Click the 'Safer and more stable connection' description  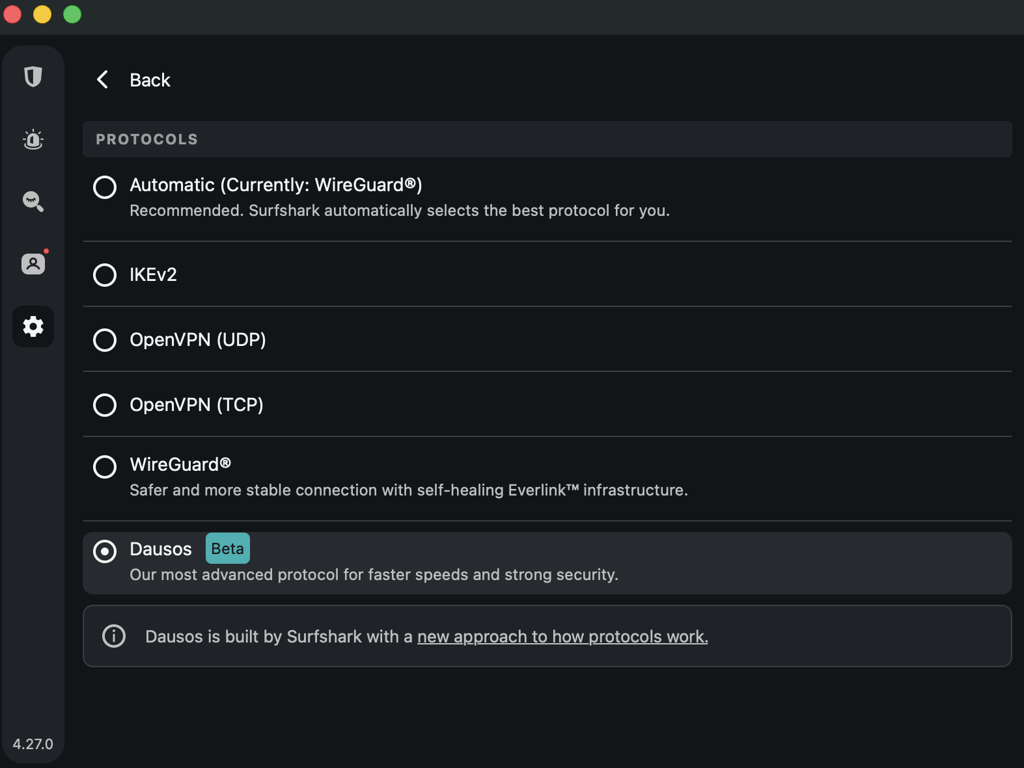click(409, 490)
